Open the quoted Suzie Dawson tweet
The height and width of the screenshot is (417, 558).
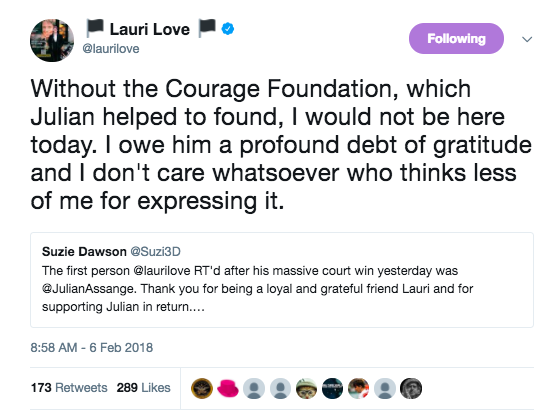click(x=282, y=280)
